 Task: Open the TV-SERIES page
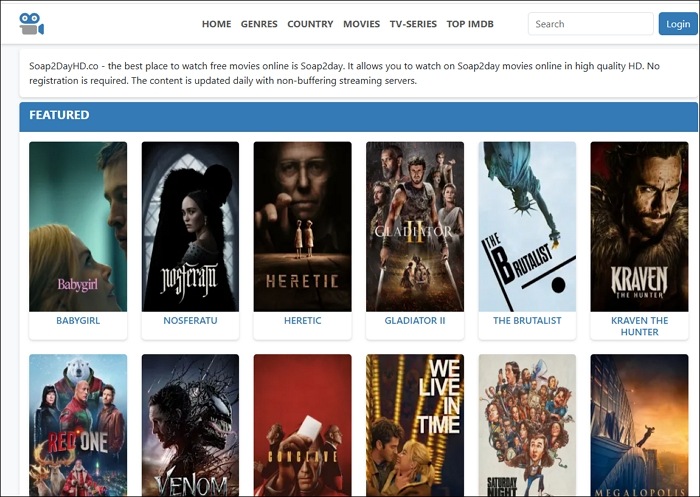pyautogui.click(x=413, y=24)
